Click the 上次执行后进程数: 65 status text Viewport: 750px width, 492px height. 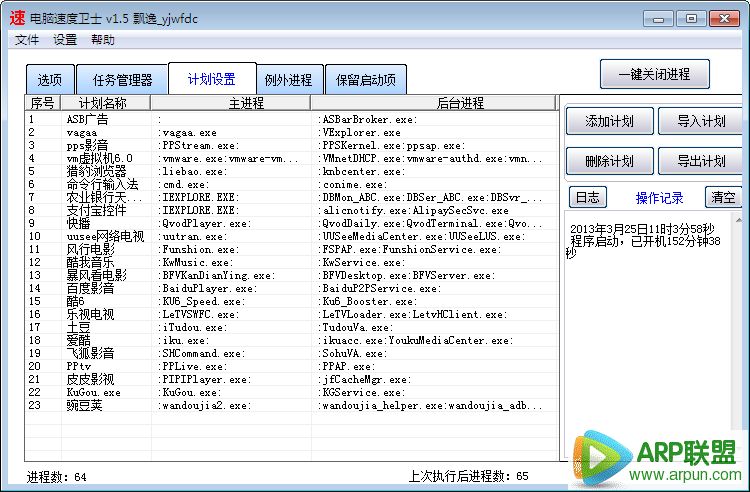pos(468,476)
